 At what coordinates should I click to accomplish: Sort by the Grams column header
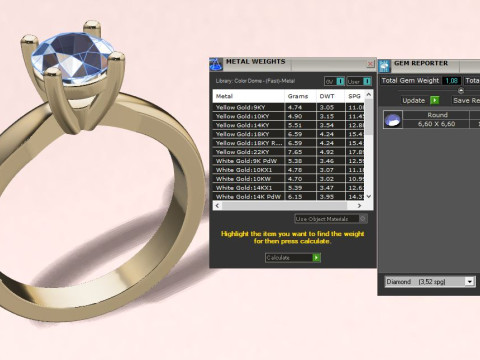coord(300,96)
